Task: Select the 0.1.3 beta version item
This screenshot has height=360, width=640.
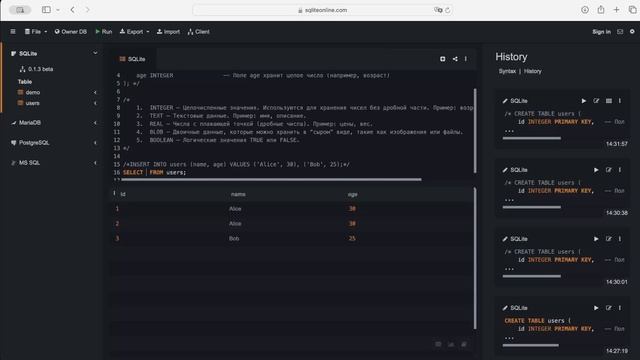Action: tap(36, 69)
